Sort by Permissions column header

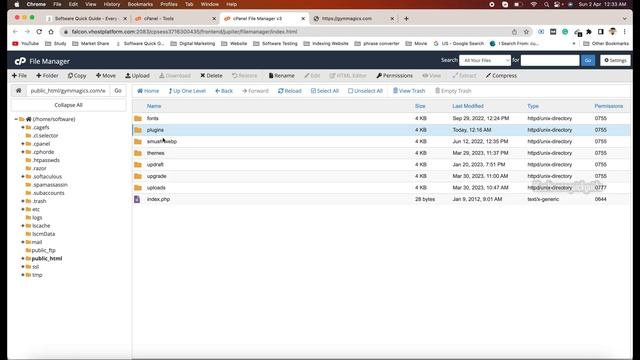609,106
